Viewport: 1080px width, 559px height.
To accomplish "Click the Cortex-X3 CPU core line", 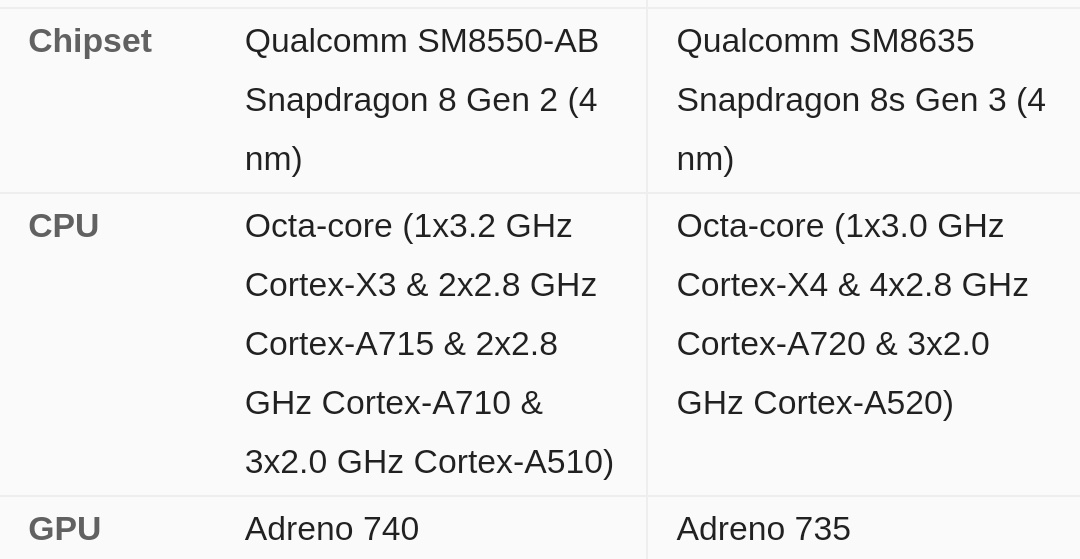I will click(x=420, y=285).
